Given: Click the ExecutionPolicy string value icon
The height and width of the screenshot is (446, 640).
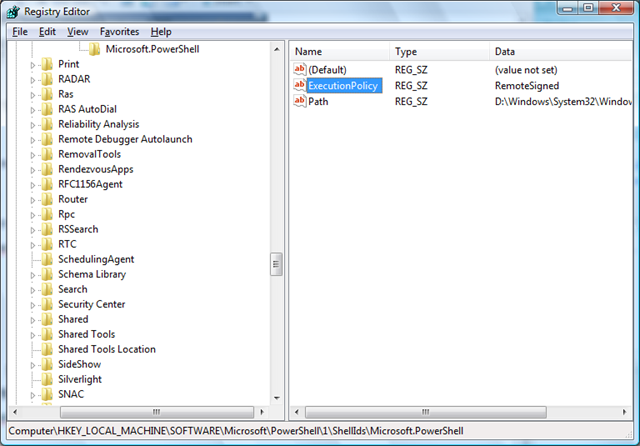Looking at the screenshot, I should click(x=300, y=85).
